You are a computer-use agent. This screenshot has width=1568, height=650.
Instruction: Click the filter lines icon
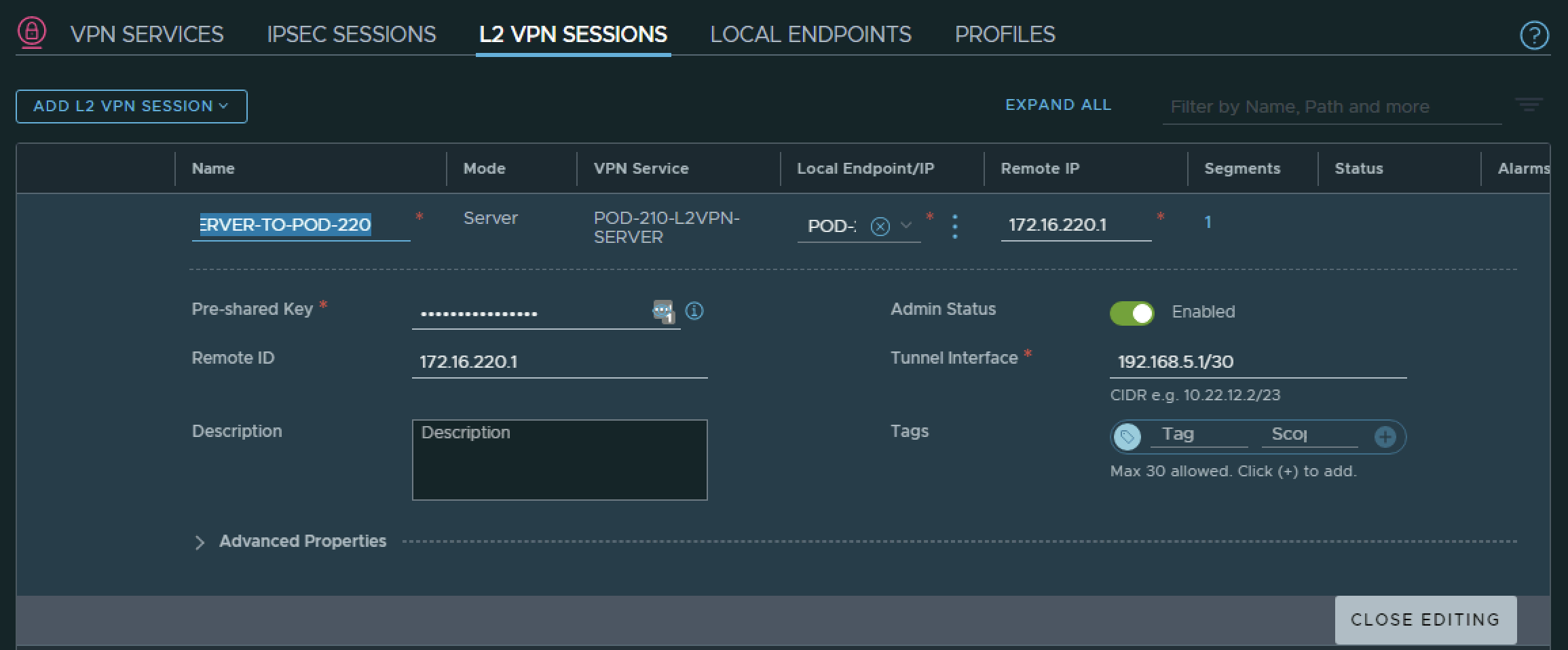point(1529,105)
